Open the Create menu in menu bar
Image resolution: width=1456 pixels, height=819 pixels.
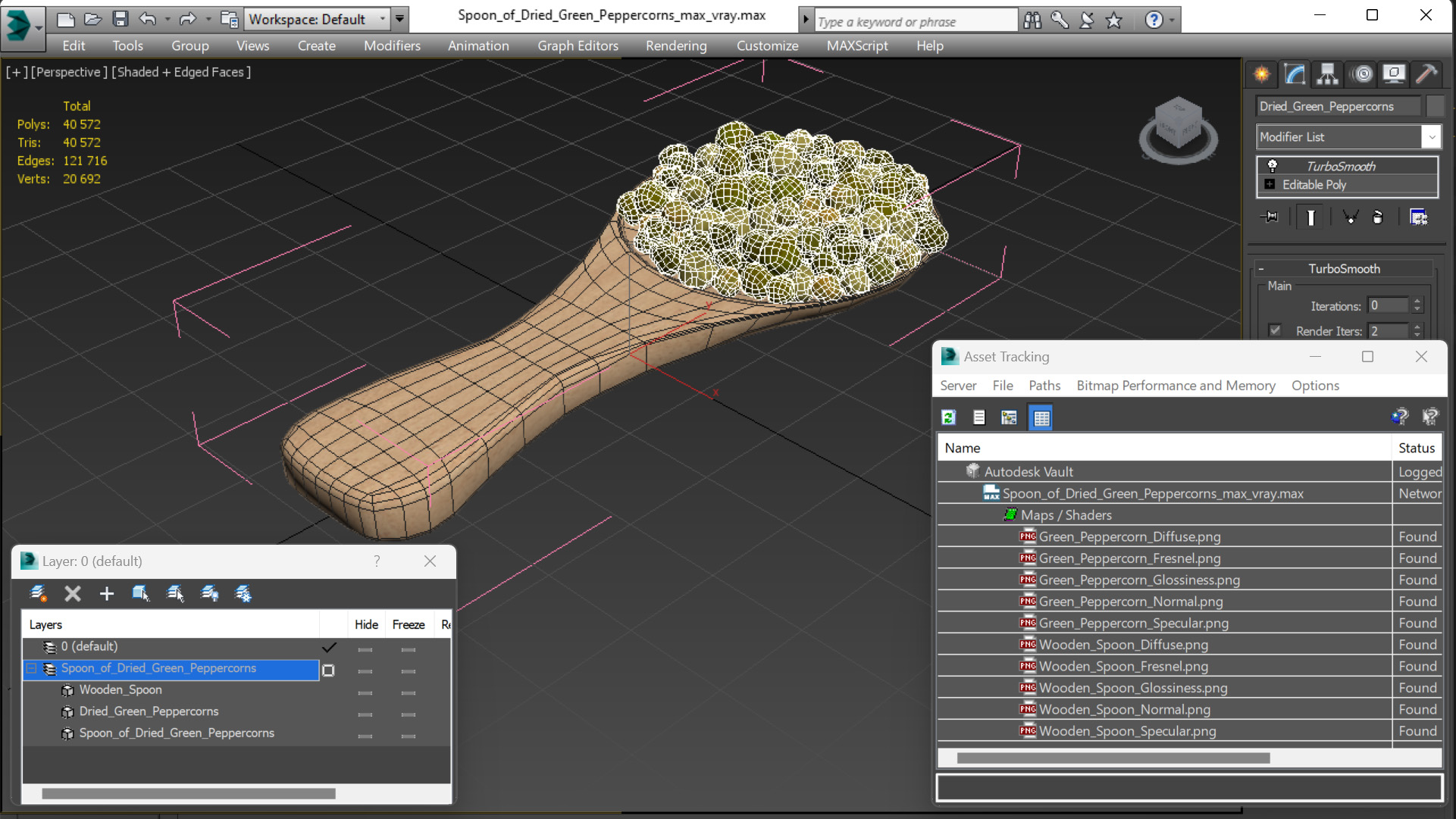(x=315, y=45)
